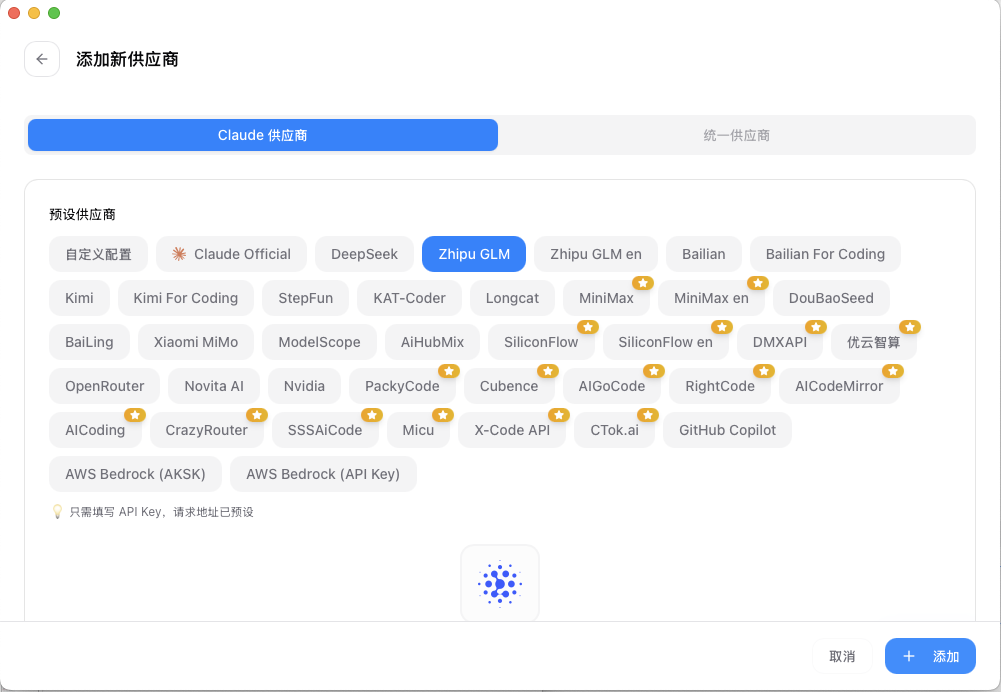Click the star badge on 优云智算
This screenshot has height=692, width=1001.
point(910,327)
